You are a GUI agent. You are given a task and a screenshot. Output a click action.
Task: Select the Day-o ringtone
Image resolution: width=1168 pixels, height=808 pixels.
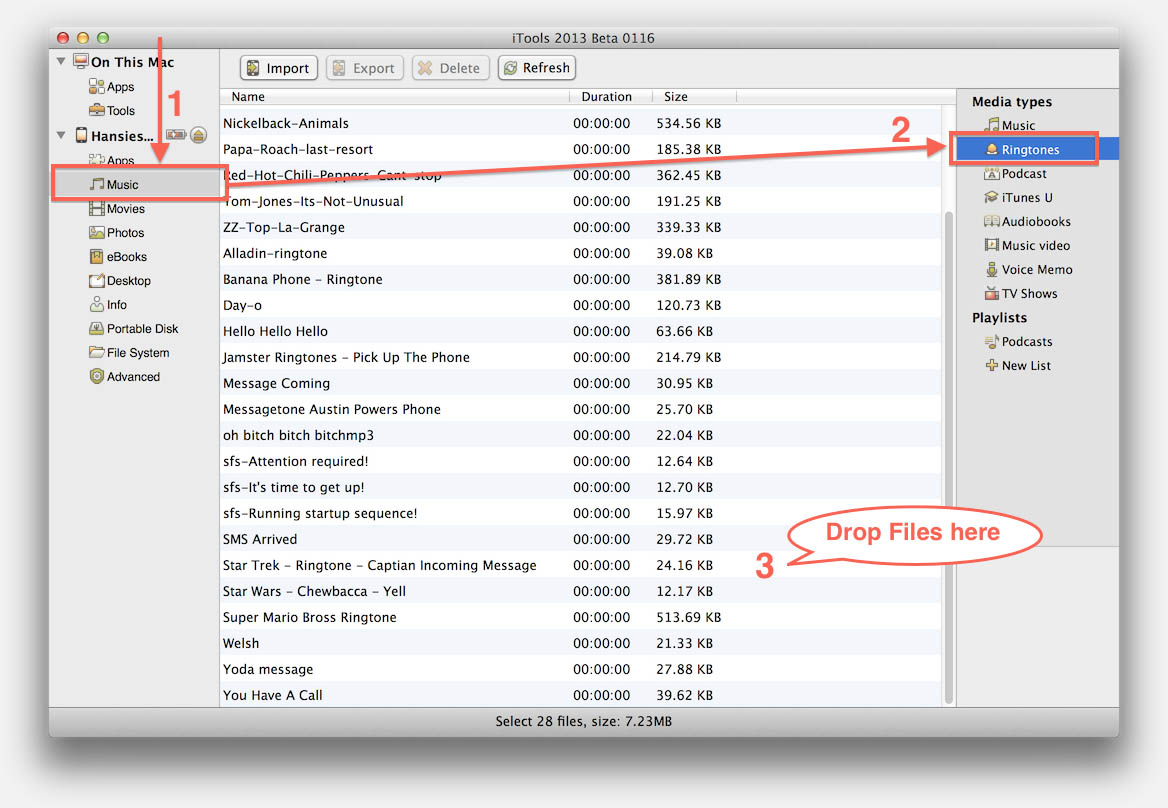click(x=581, y=305)
